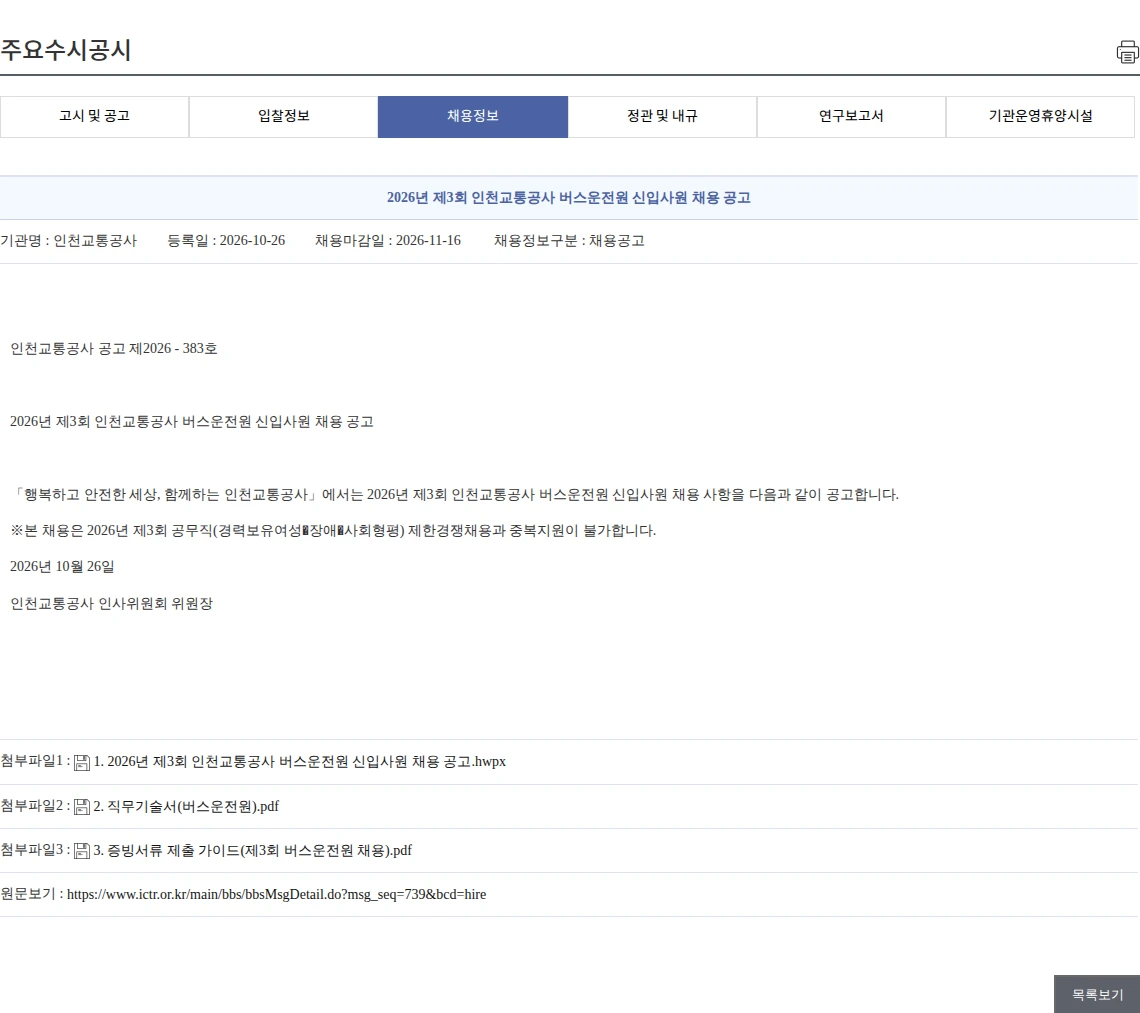Open the 기관운영휴양시설 tab

click(1040, 116)
